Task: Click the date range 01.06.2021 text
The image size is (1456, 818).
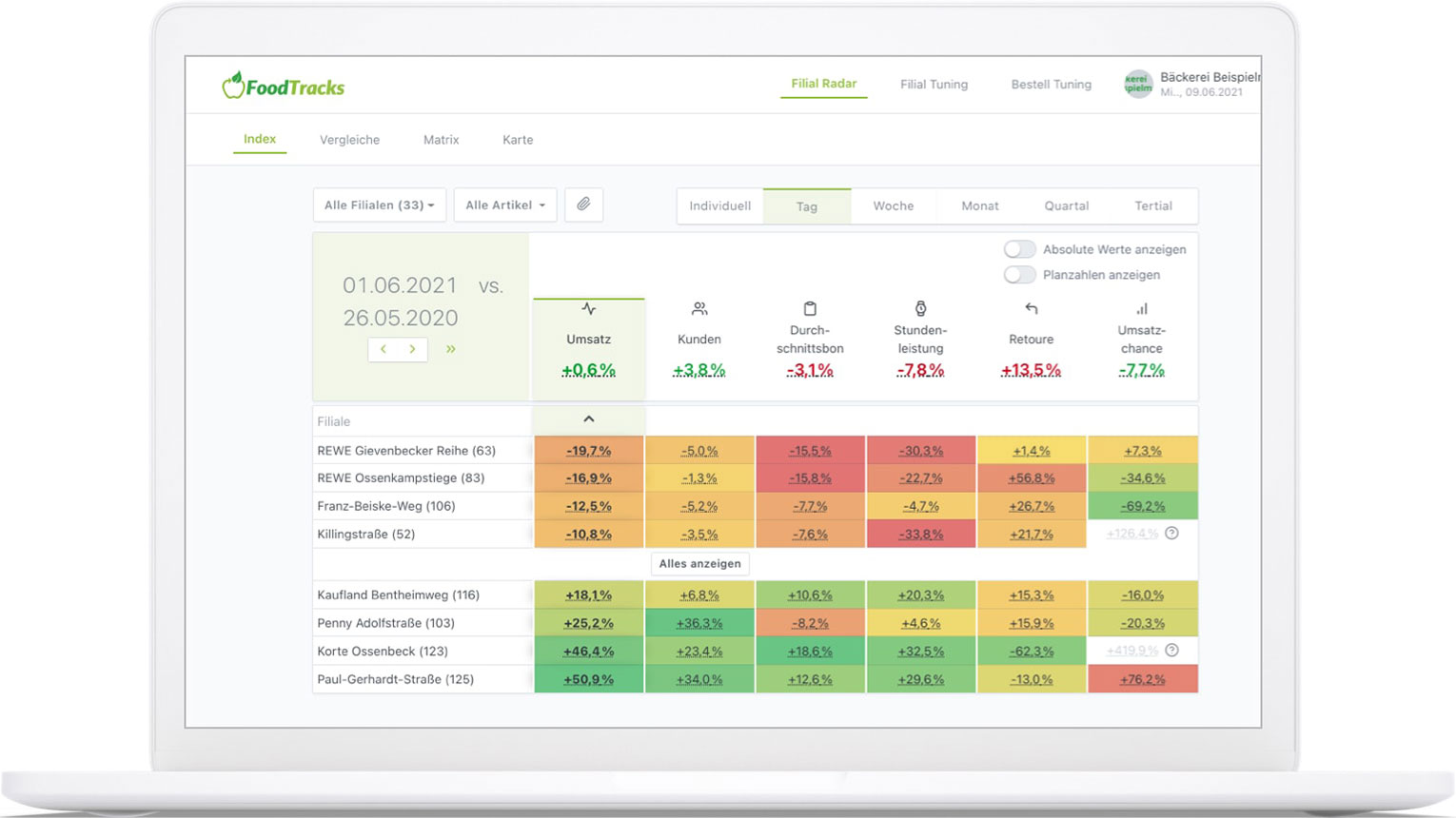Action: [x=400, y=285]
